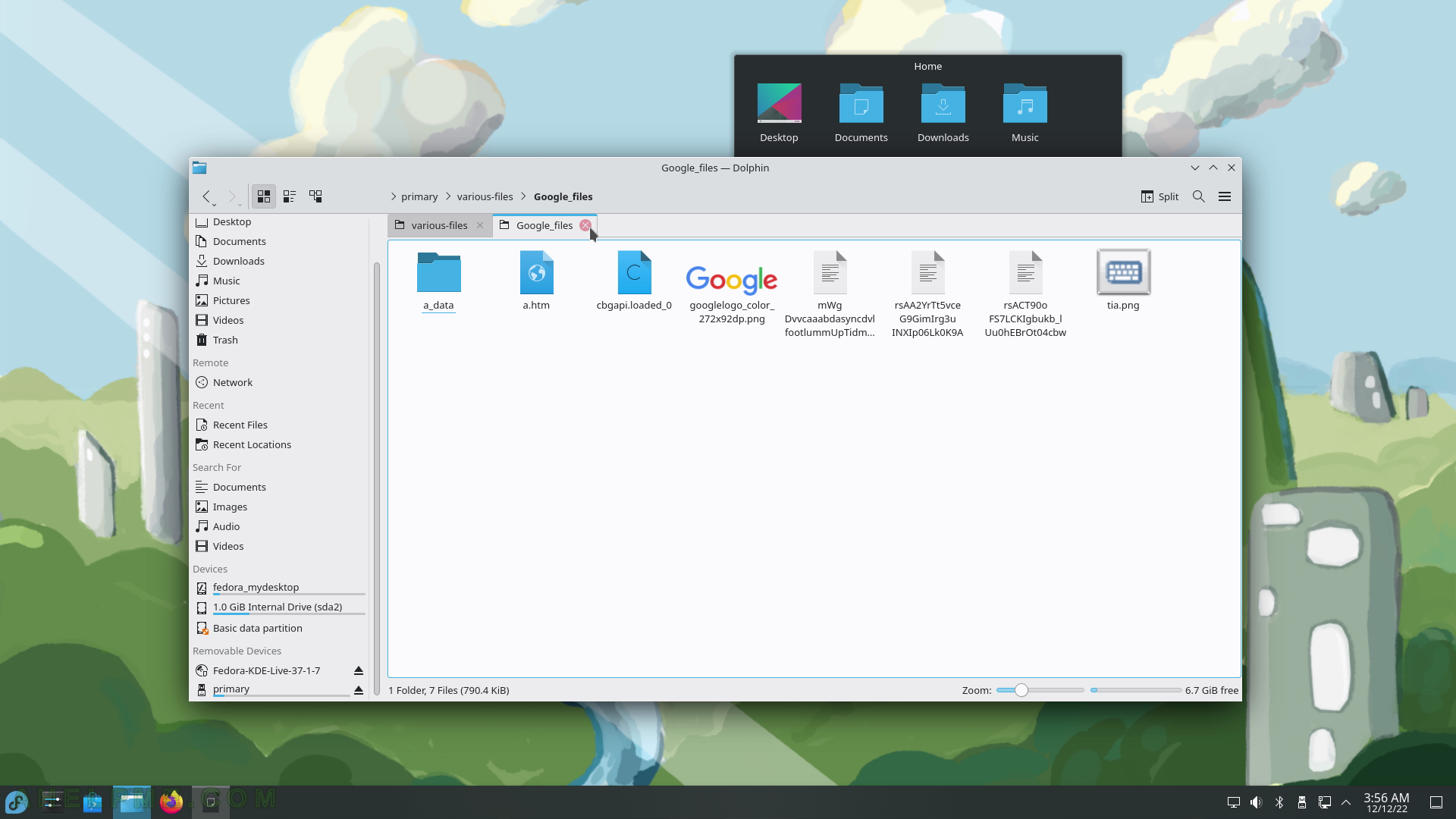Eject the primary removable device

[x=359, y=690]
